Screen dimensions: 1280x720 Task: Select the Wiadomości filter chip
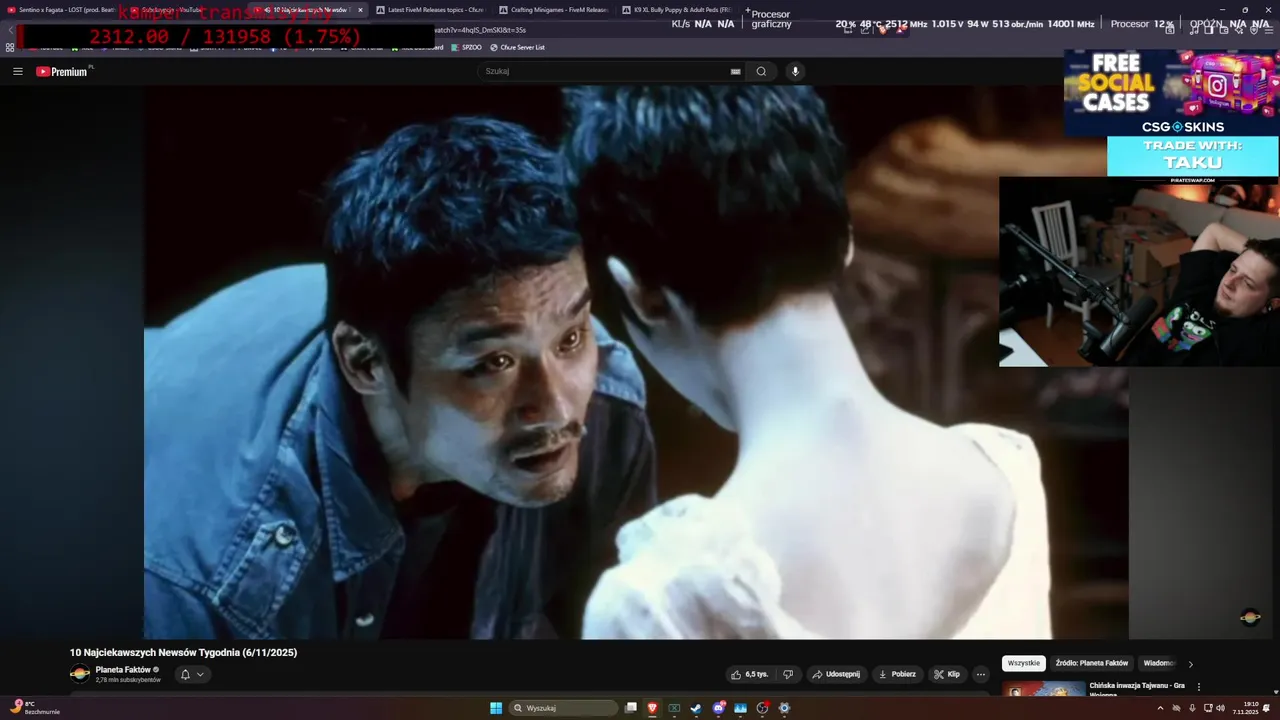click(x=1159, y=663)
